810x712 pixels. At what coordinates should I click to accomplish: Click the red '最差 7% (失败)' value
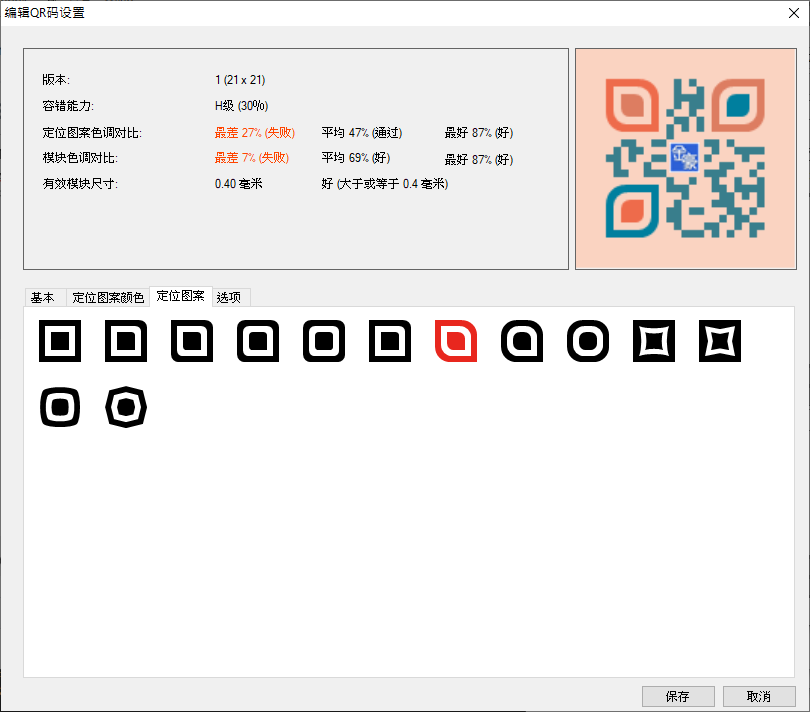pyautogui.click(x=252, y=158)
